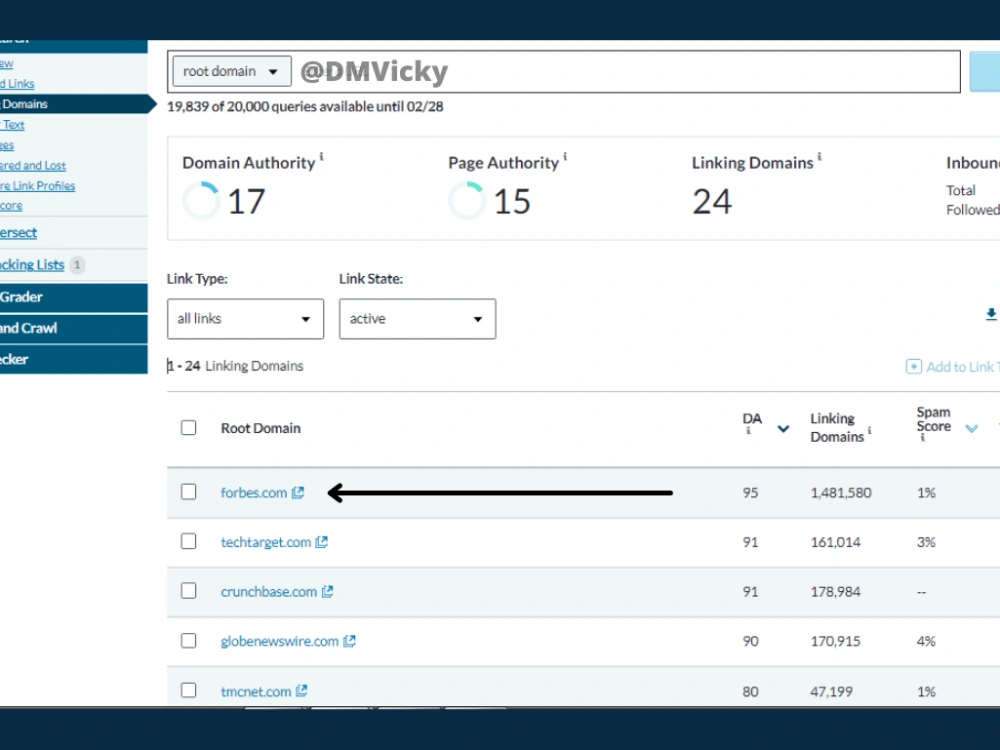
Task: Click Spam Score column info icon
Action: coord(922,438)
